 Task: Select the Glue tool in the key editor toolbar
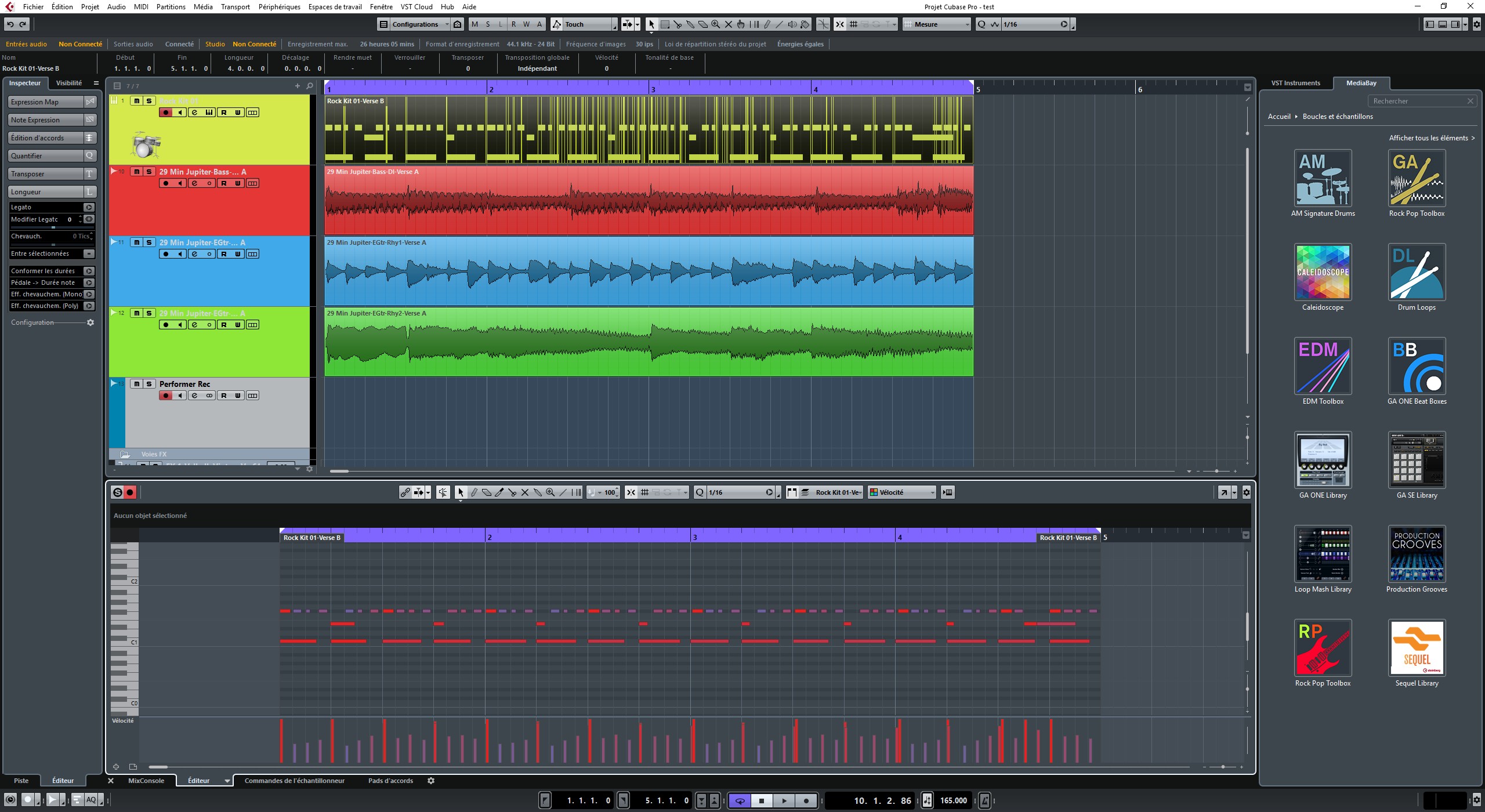click(x=538, y=492)
